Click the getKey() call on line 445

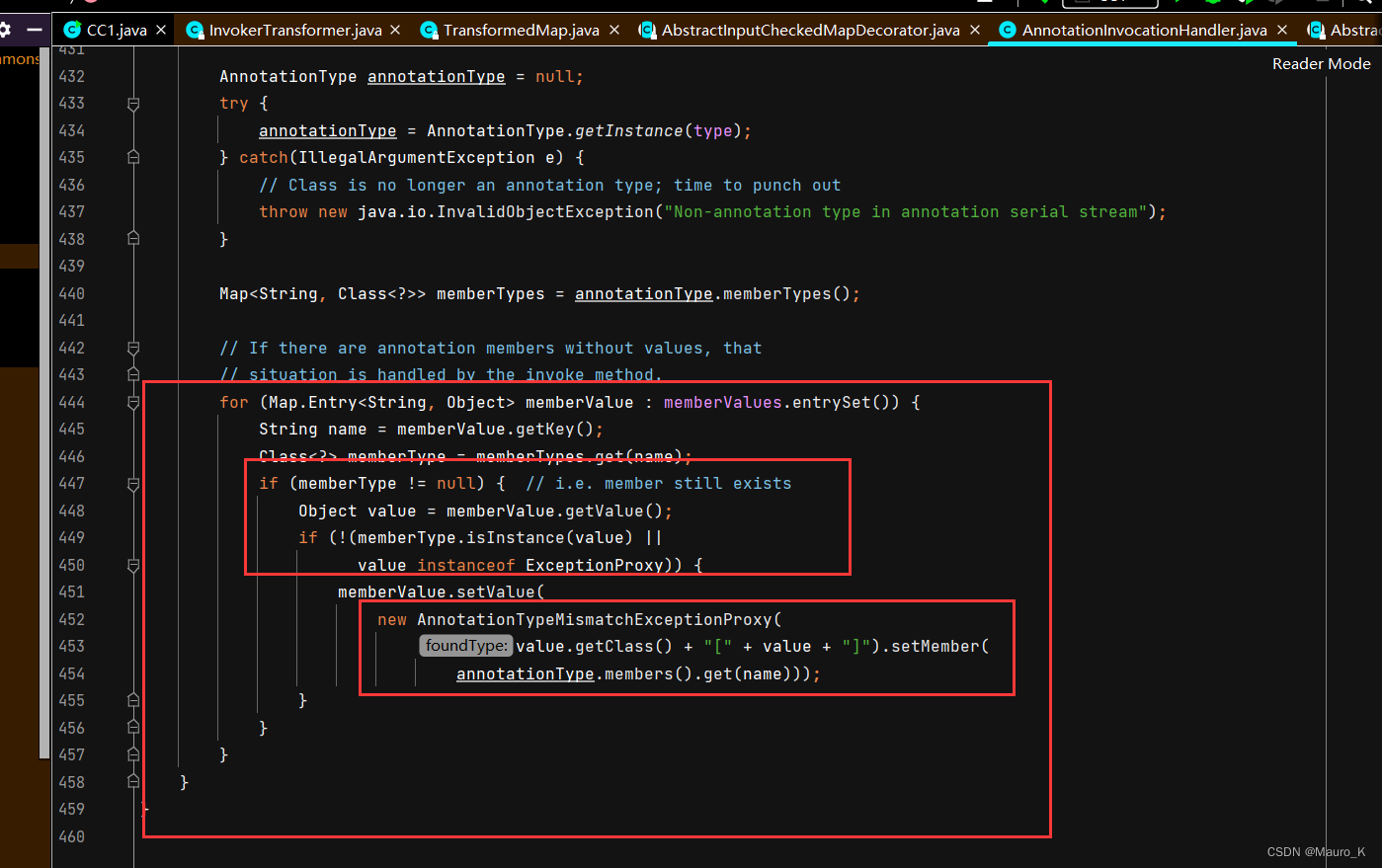tap(554, 430)
